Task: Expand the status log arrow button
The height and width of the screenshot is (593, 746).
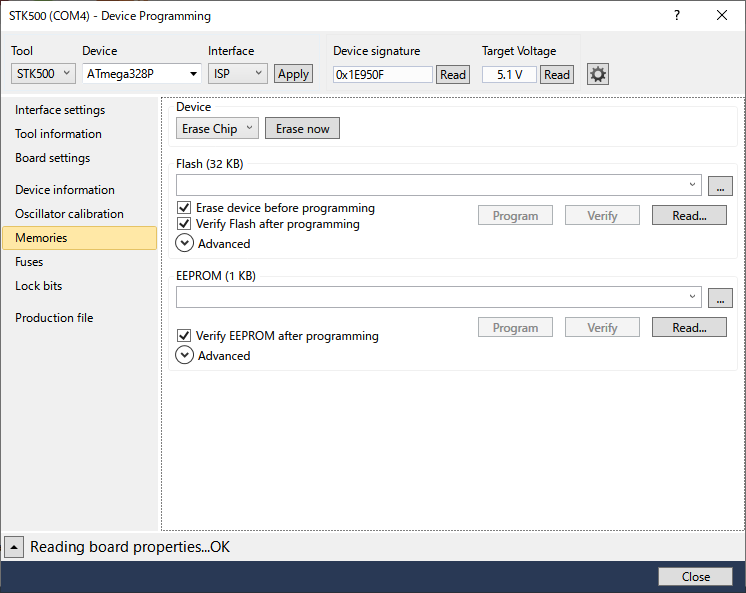Action: tap(14, 547)
